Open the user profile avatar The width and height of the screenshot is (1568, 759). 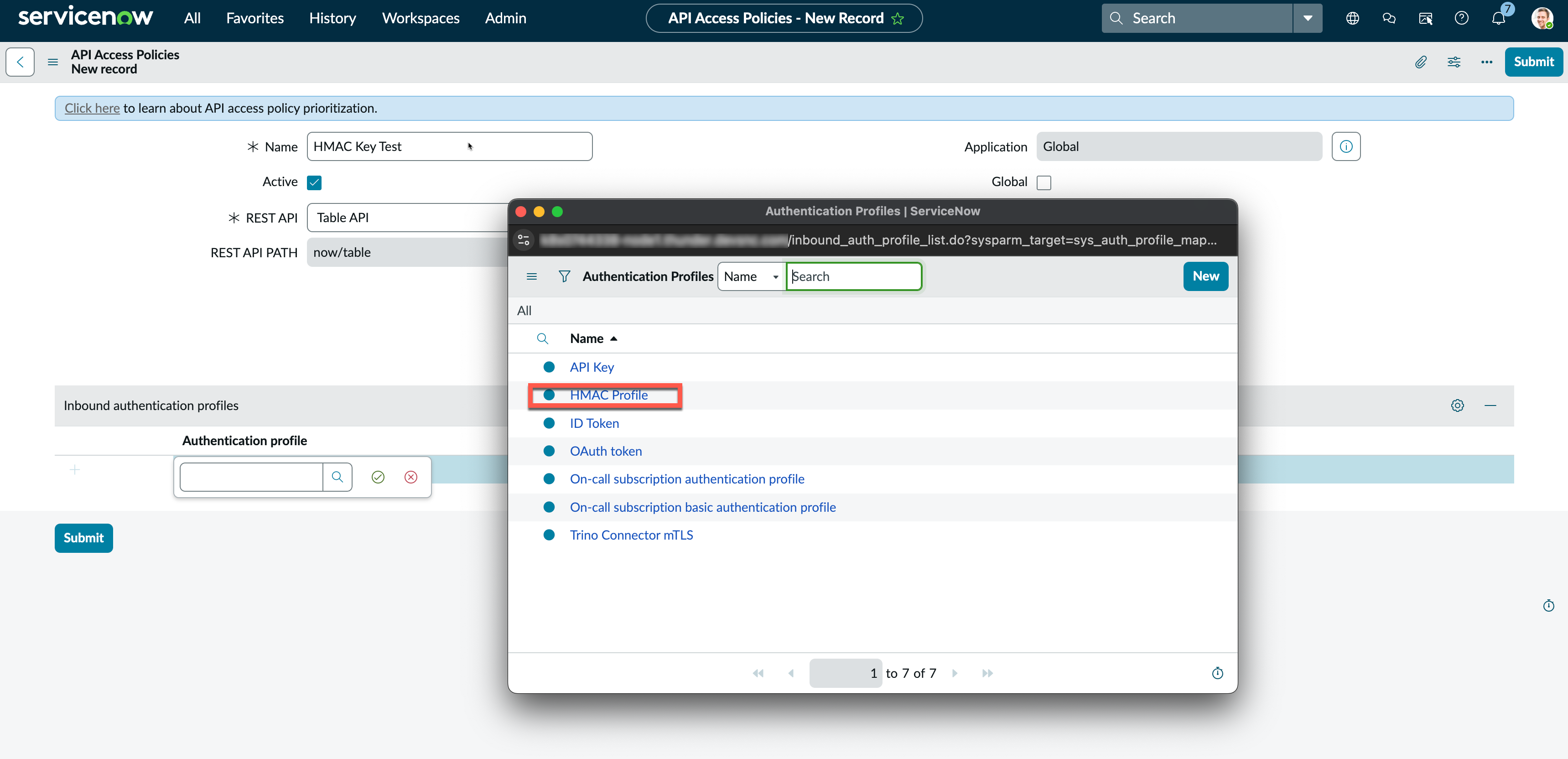pos(1542,18)
